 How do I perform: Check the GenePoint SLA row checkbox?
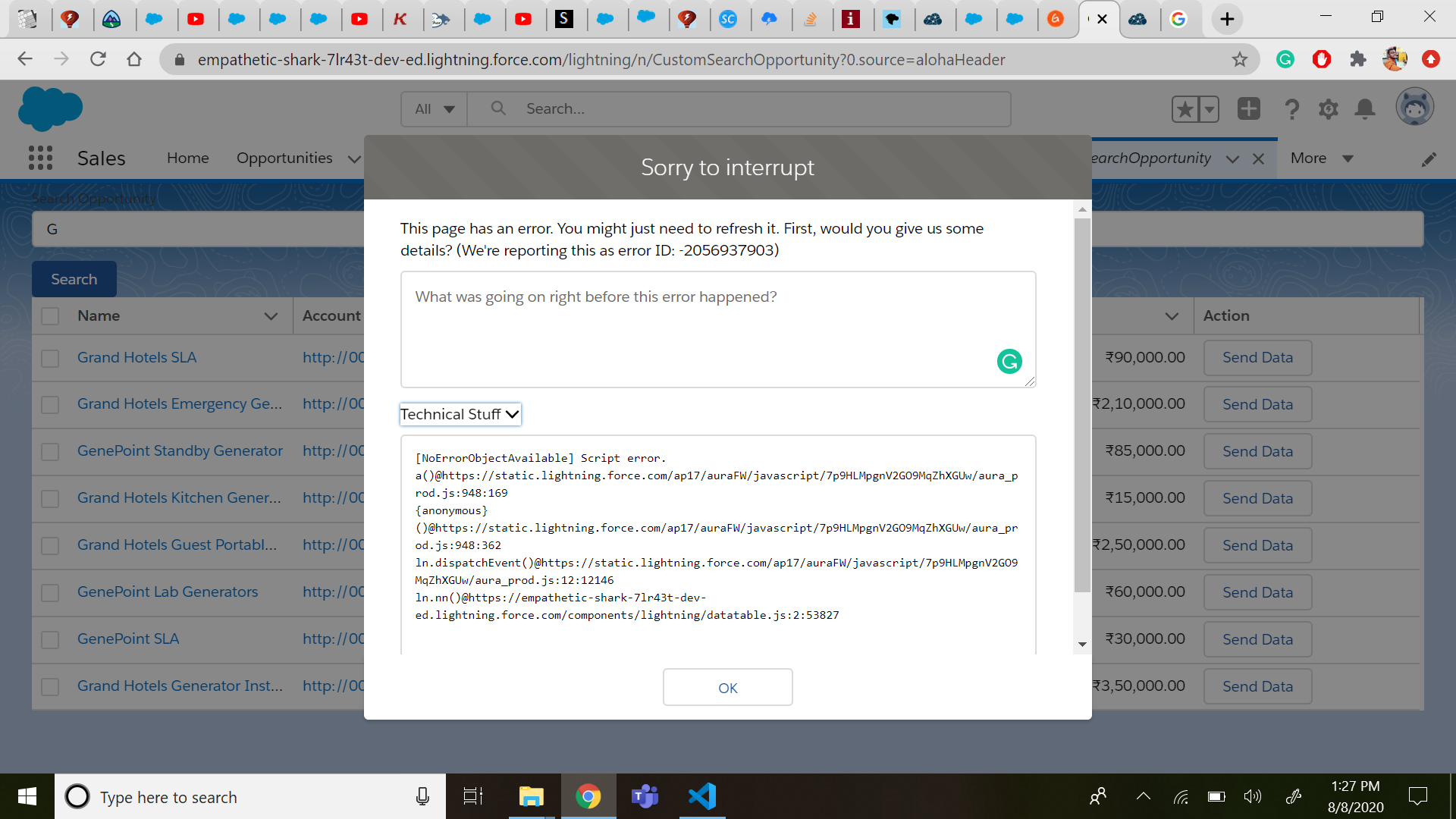tap(50, 639)
